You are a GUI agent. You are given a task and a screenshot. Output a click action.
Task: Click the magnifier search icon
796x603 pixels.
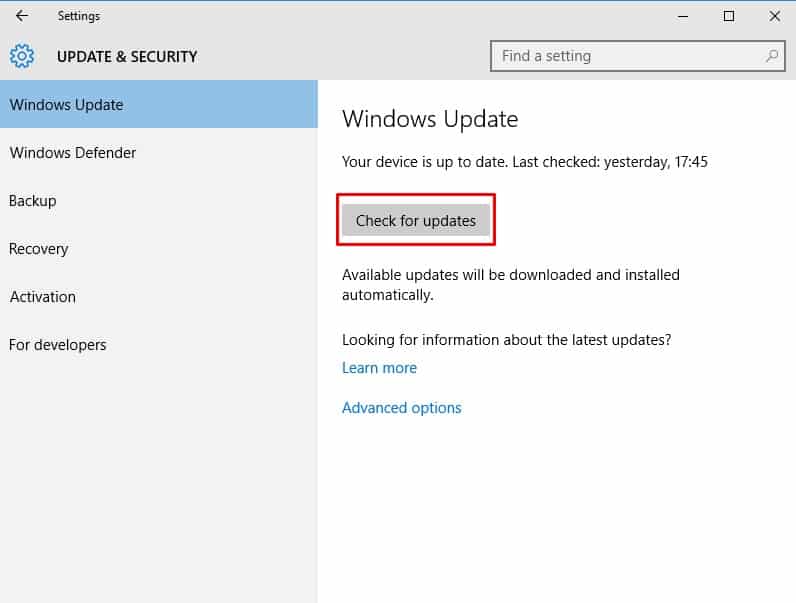772,56
